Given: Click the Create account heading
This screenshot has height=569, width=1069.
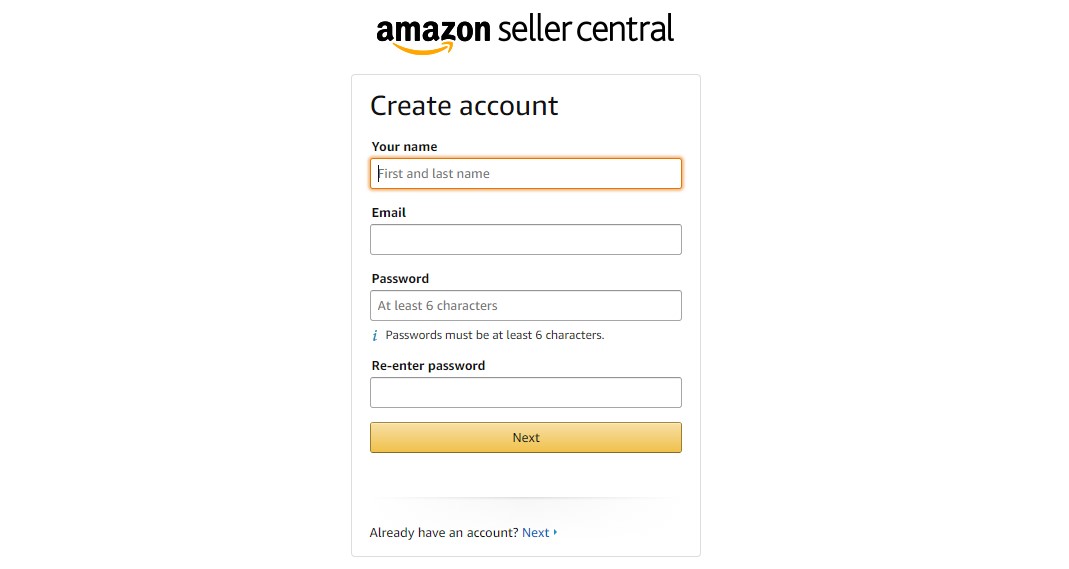Looking at the screenshot, I should 464,106.
